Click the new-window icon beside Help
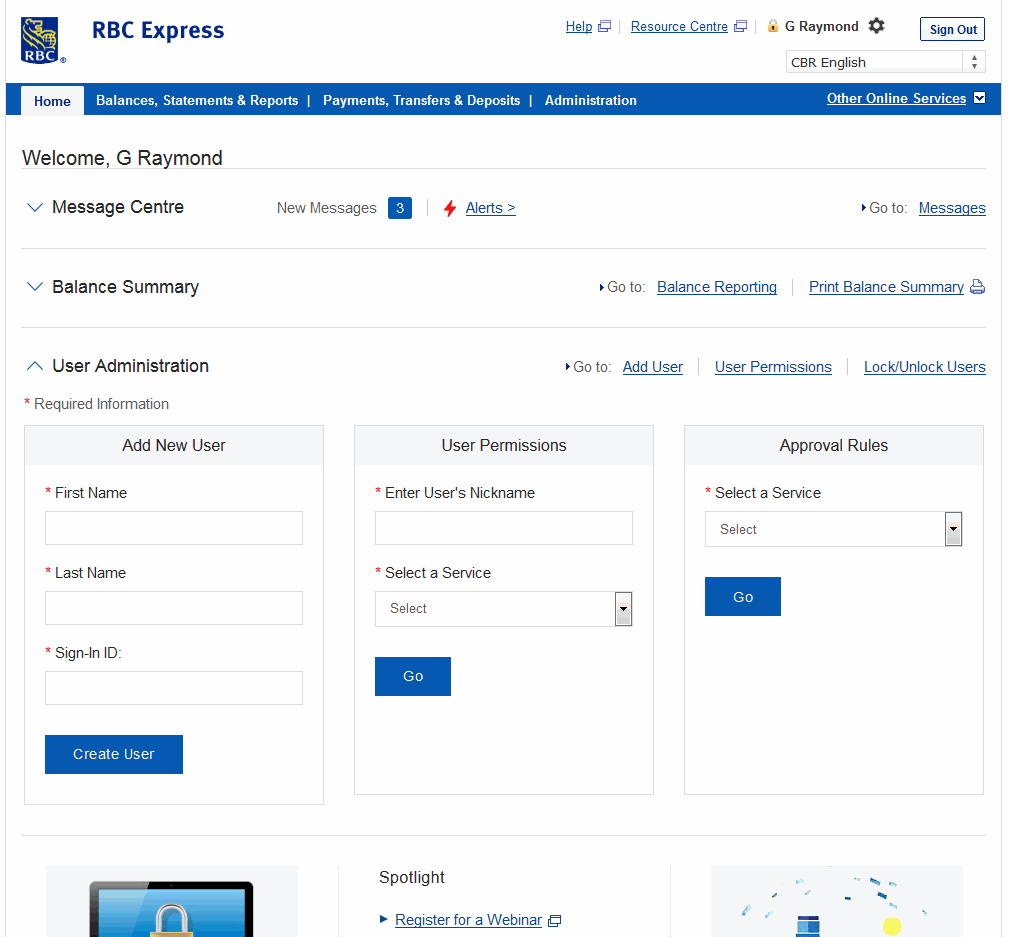Screen dimensions: 1009x937 click(x=604, y=27)
